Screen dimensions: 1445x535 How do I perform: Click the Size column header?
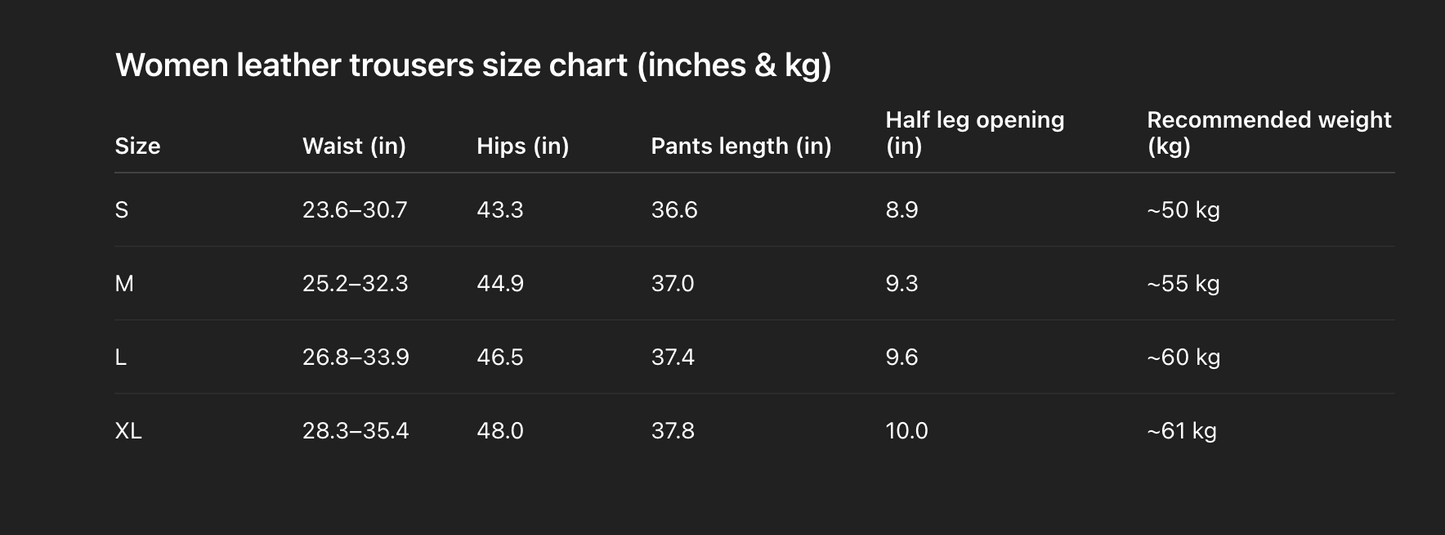pos(138,146)
